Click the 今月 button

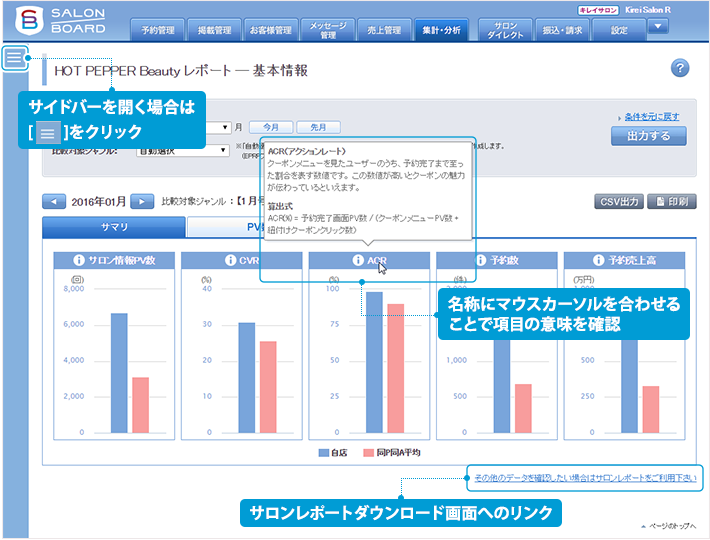(277, 127)
